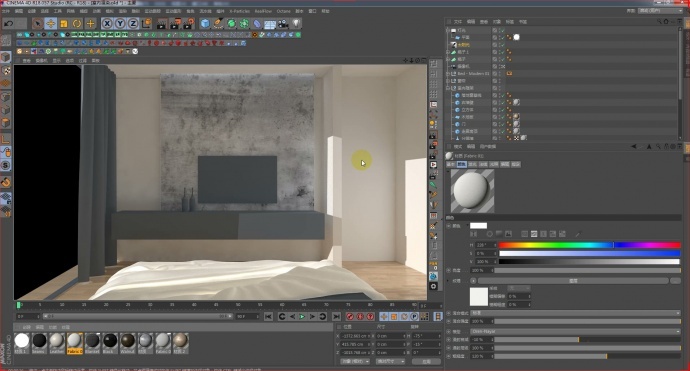Screen dimensions: 690x371
Task: Open the spline pen tool
Action: coord(218,23)
